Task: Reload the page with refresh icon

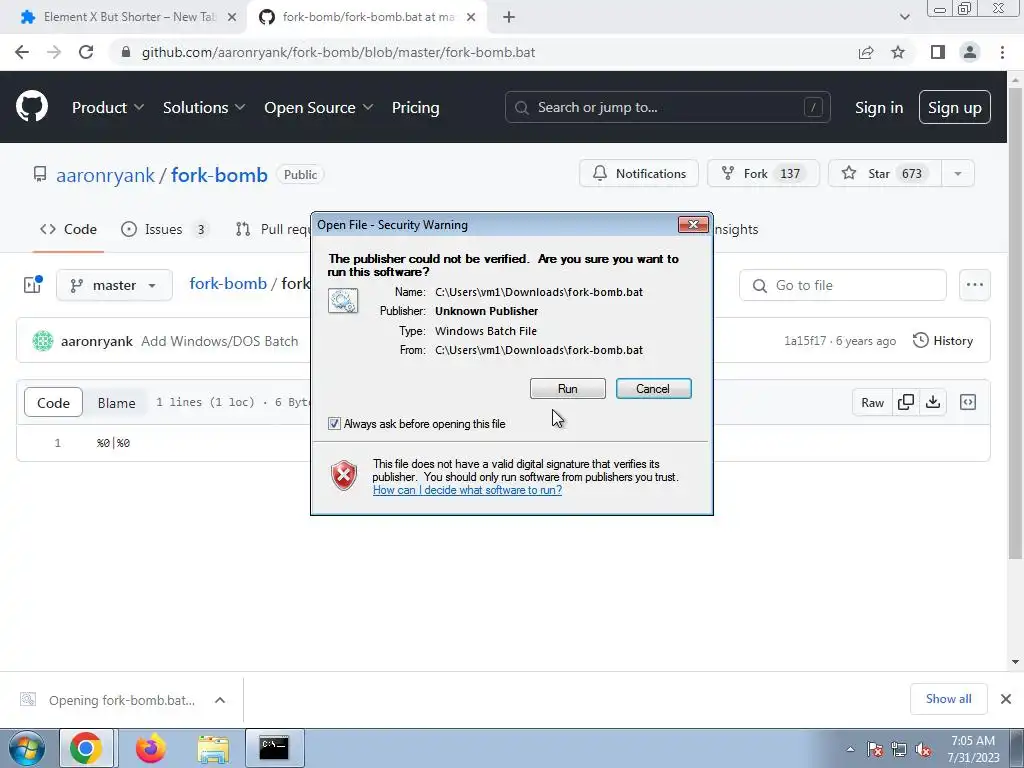Action: 86,52
